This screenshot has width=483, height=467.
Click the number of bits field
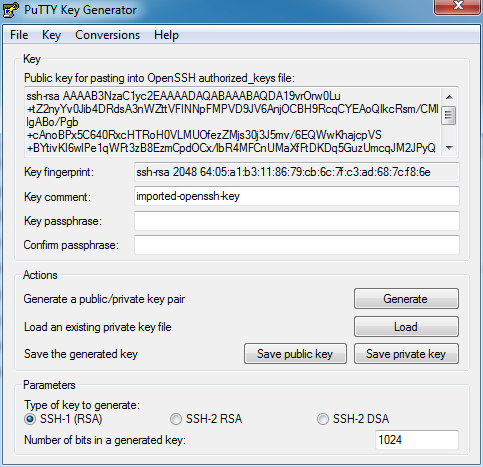point(417,440)
